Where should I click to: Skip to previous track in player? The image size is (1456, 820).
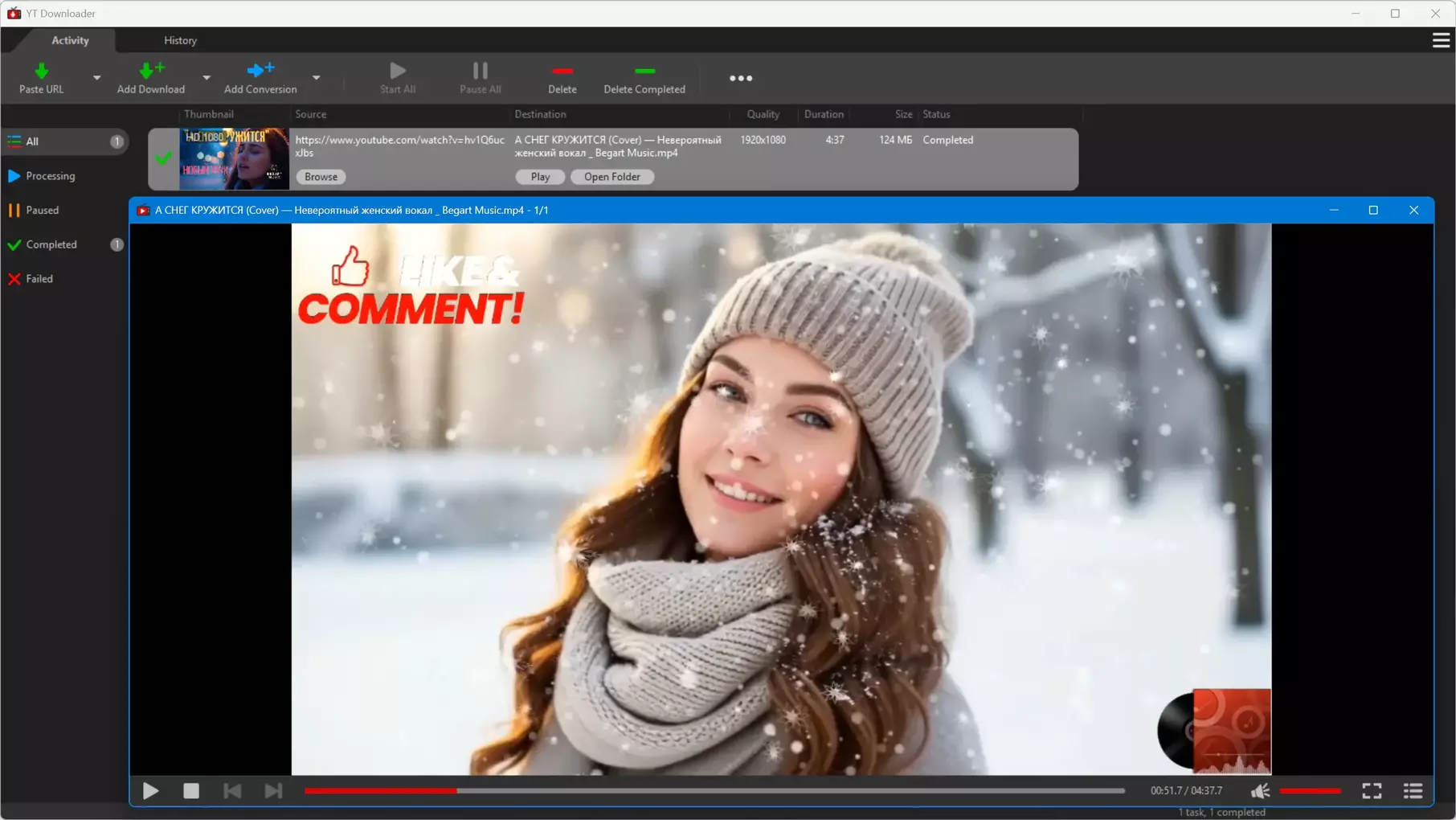pyautogui.click(x=232, y=791)
